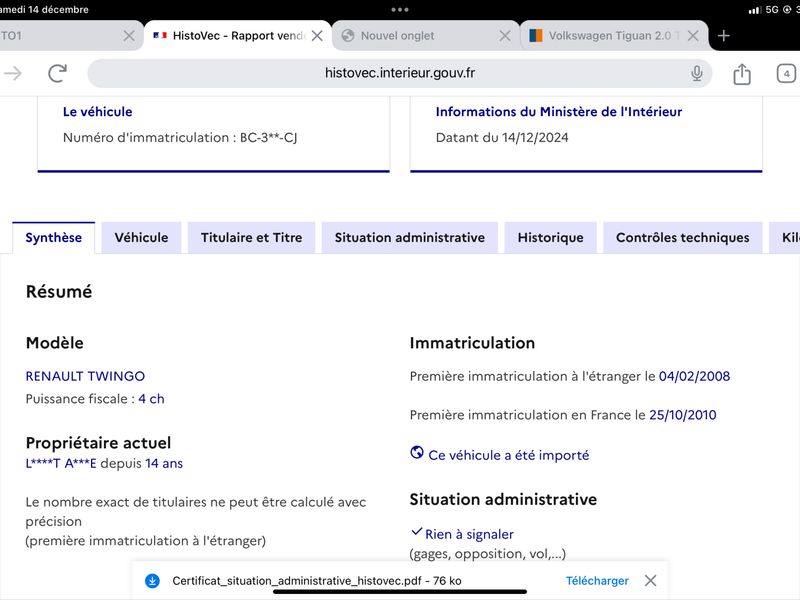This screenshot has height=600, width=800.
Task: Tap the 04/02/2008 foreign registration date
Action: pos(694,376)
